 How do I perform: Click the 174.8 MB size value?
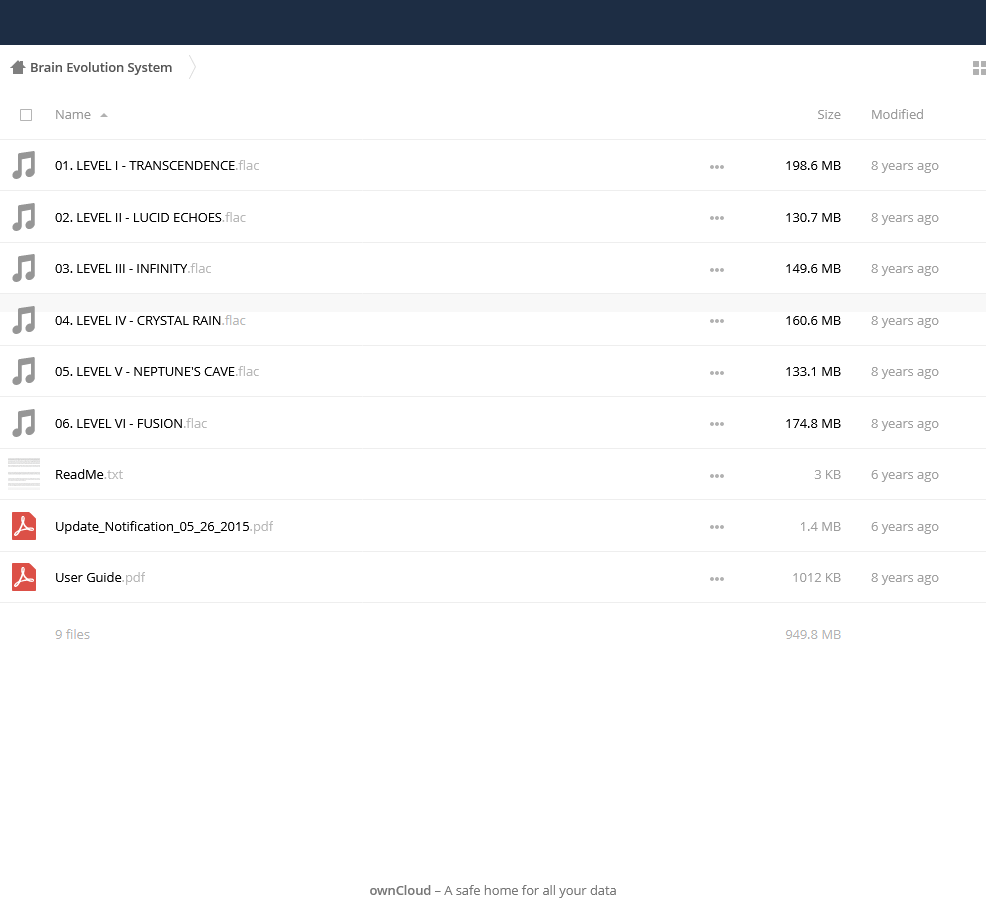[x=812, y=424]
